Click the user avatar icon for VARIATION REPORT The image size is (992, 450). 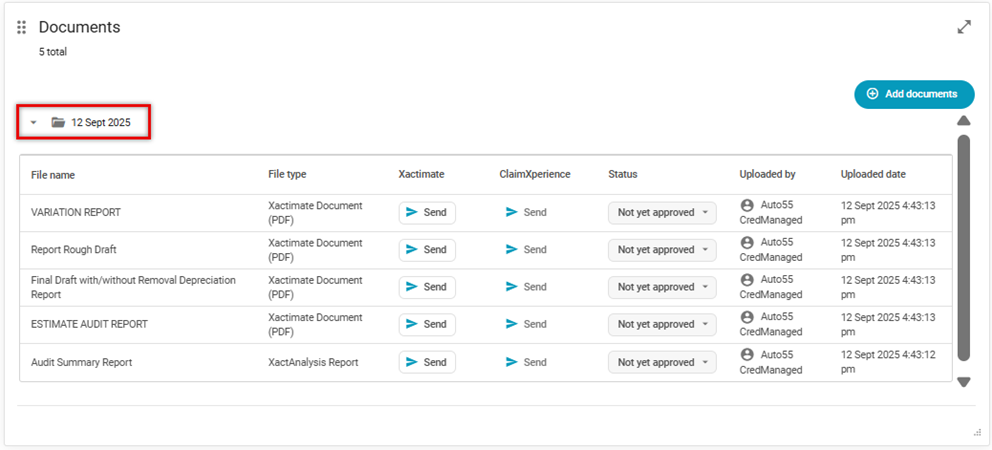tap(747, 205)
